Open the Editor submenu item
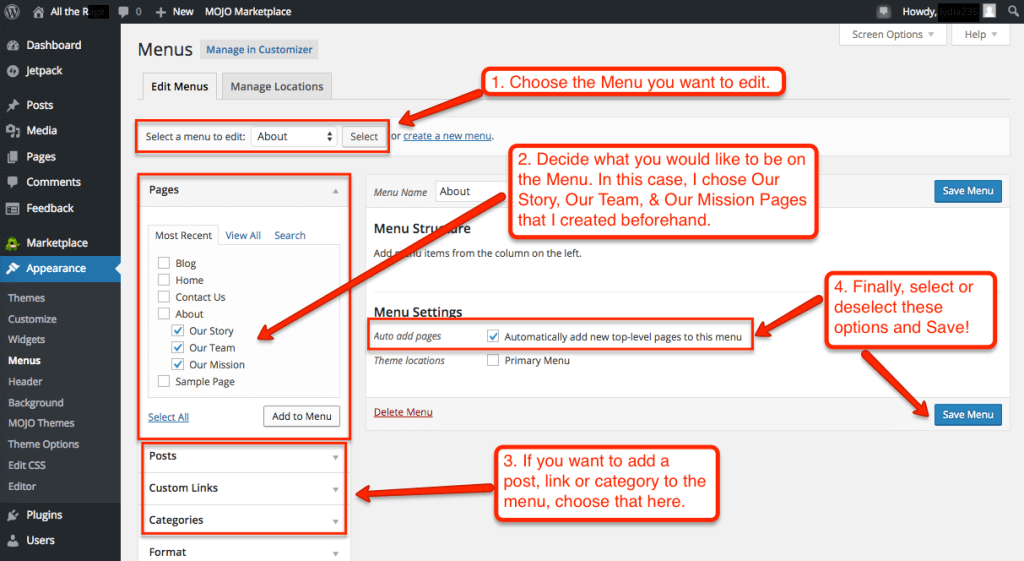Viewport: 1024px width, 561px height. pyautogui.click(x=22, y=486)
